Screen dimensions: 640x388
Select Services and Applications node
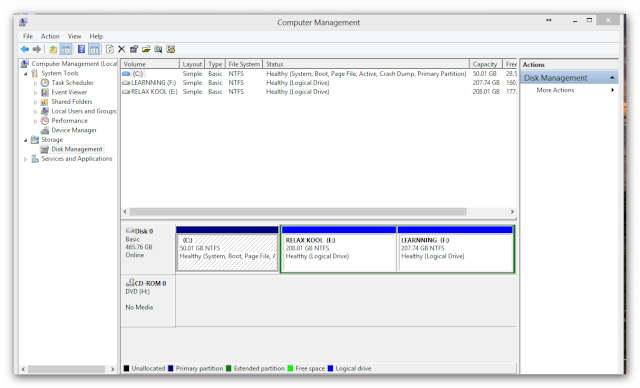pos(77,159)
